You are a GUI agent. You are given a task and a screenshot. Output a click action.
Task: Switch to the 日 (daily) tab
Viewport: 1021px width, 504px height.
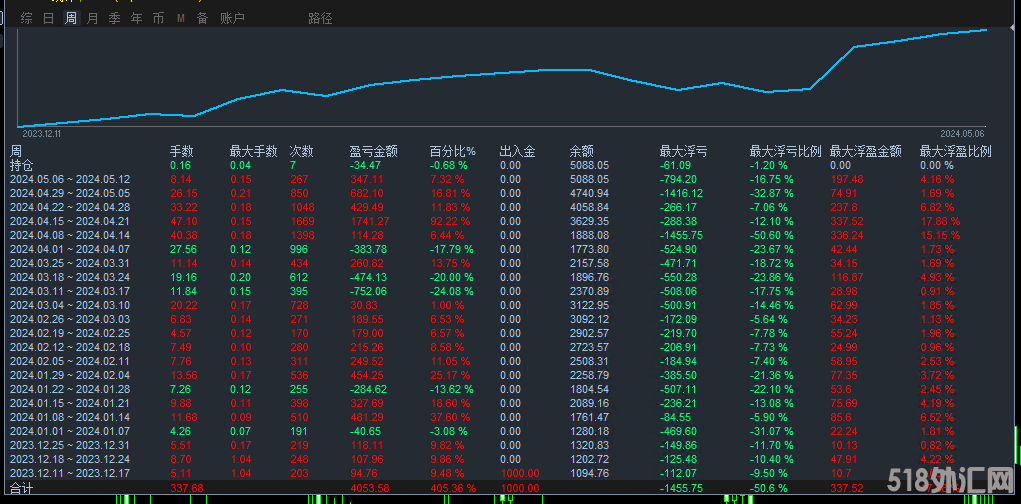point(48,18)
